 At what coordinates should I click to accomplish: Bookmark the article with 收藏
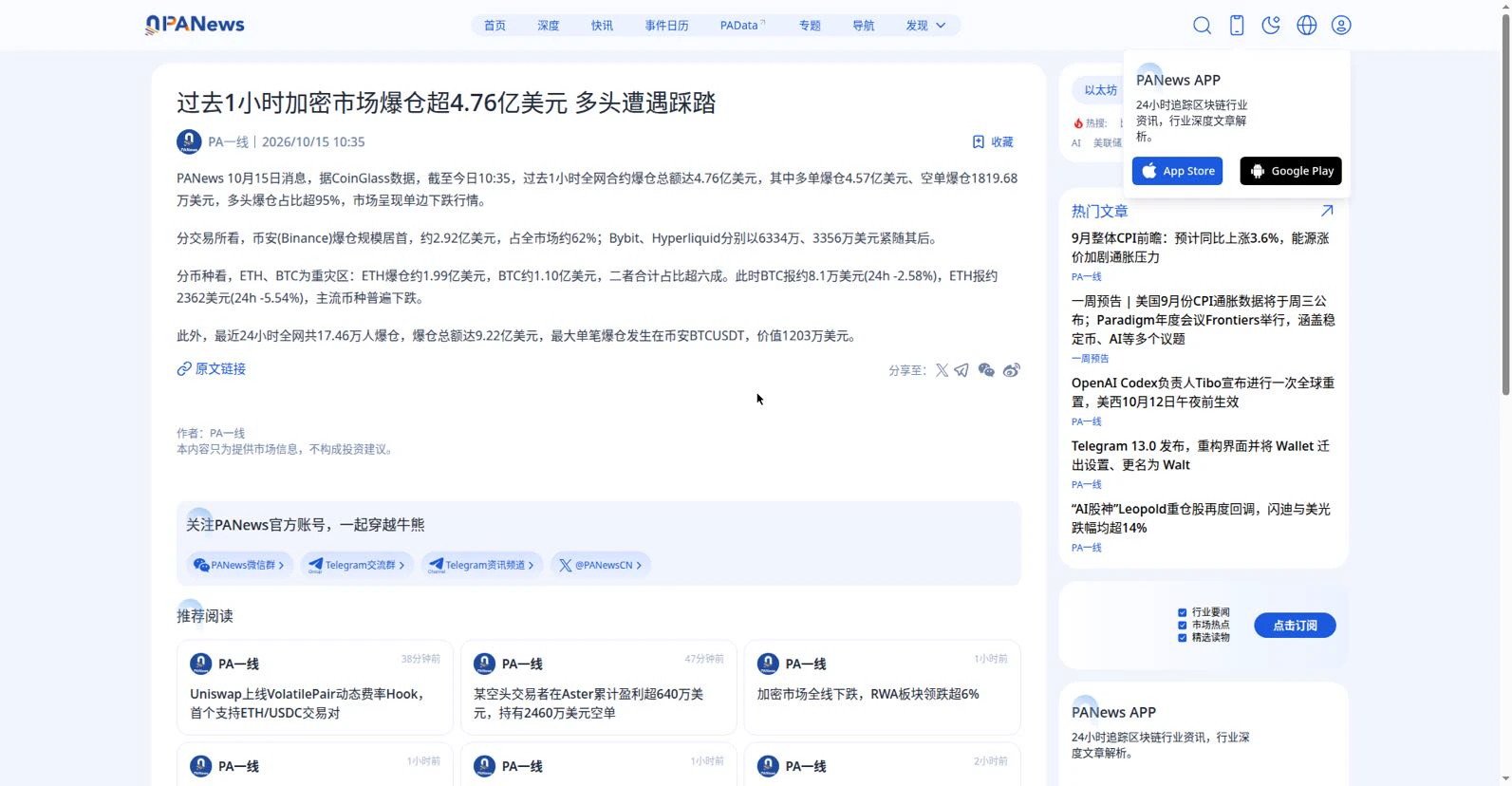tap(993, 141)
